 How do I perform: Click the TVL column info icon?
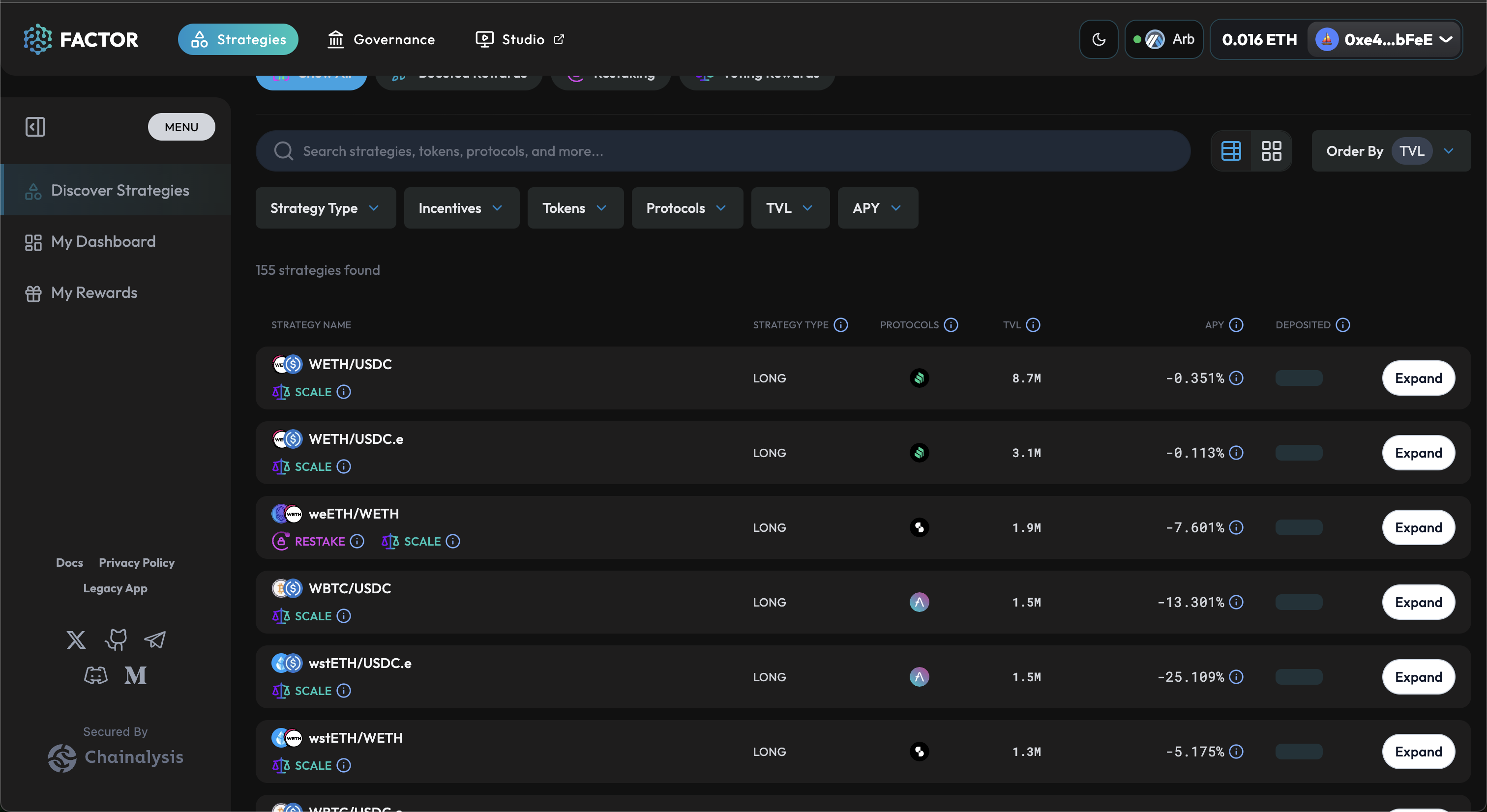coord(1033,325)
